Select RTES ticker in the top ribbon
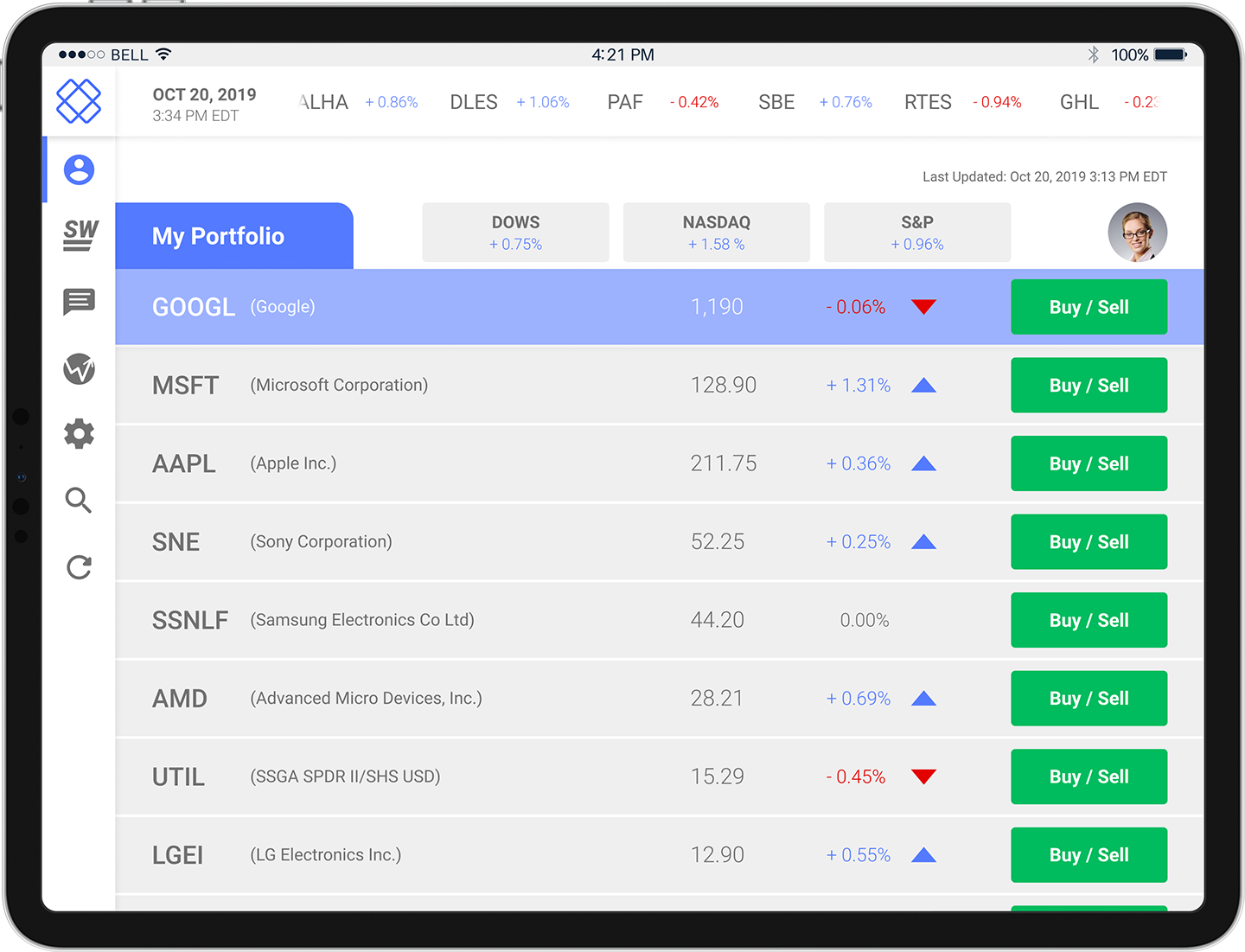 [x=928, y=102]
